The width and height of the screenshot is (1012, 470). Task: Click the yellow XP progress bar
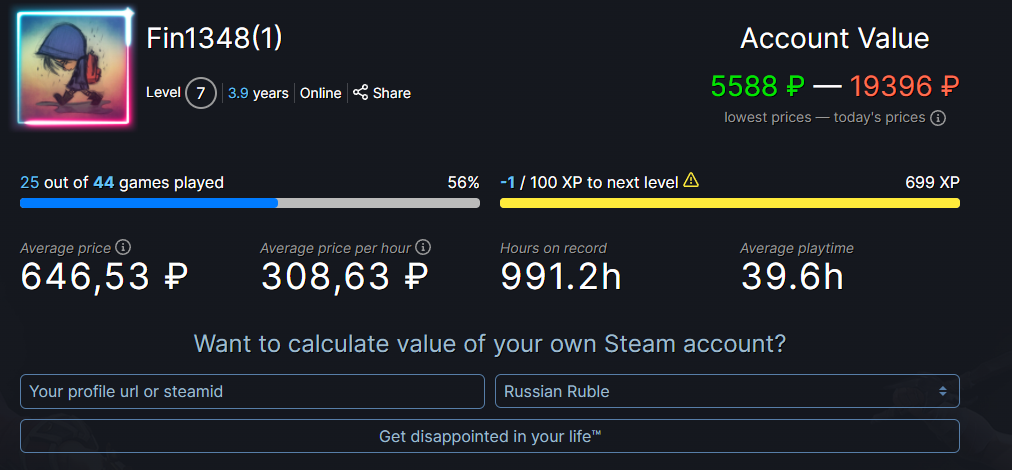coord(730,203)
